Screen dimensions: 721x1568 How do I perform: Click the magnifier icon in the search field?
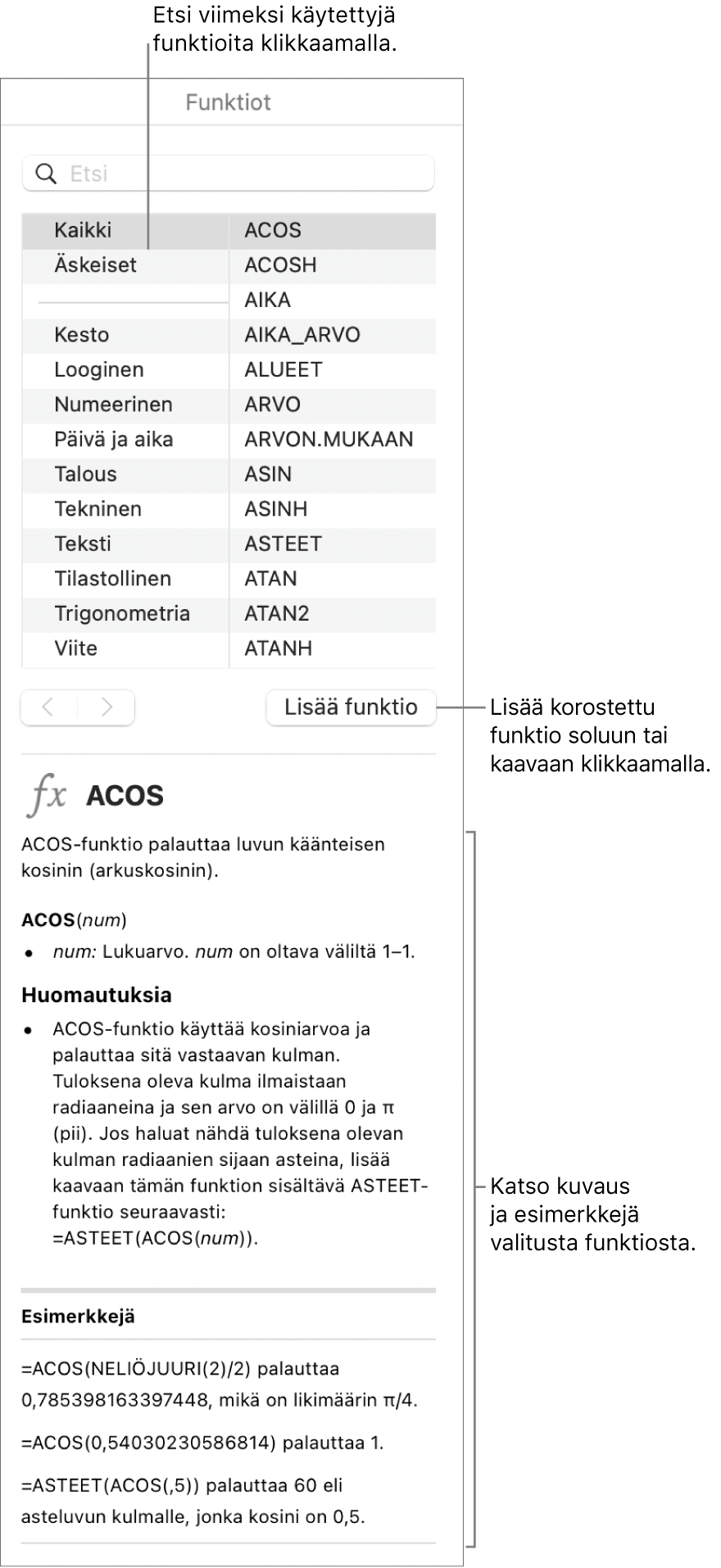46,173
